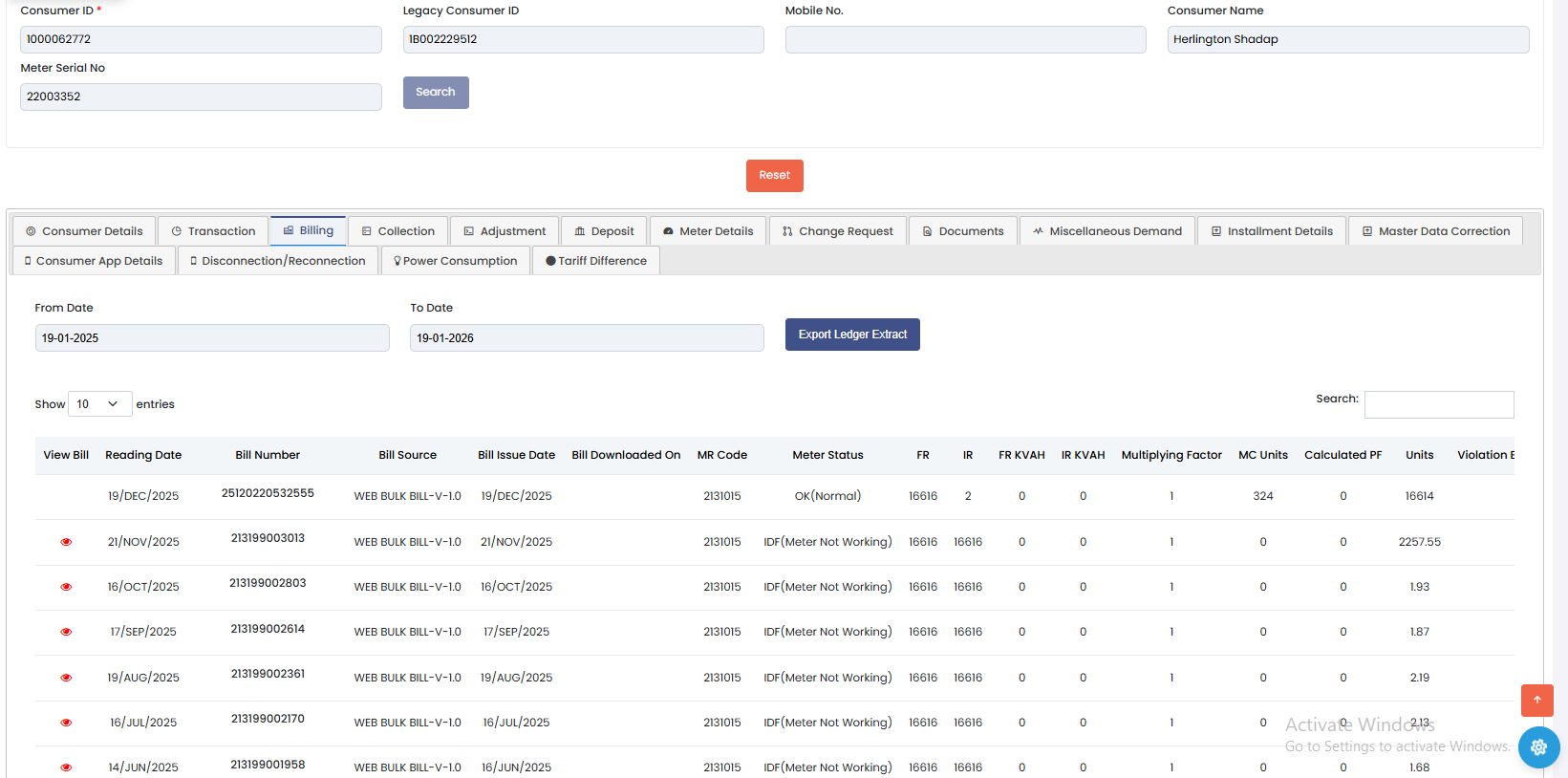Click the eye icon for 21/NOV/2025 bill

coord(66,542)
